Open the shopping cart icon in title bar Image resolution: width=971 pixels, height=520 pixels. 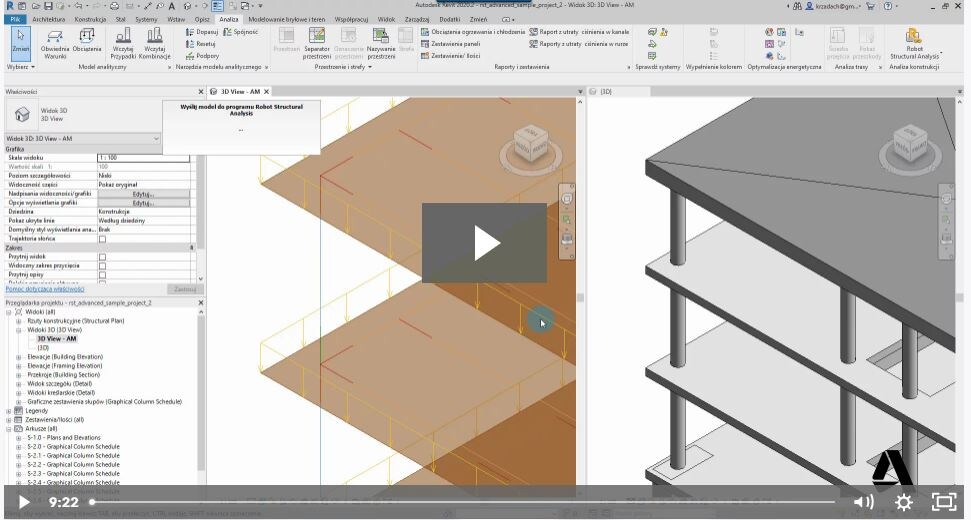coord(870,6)
